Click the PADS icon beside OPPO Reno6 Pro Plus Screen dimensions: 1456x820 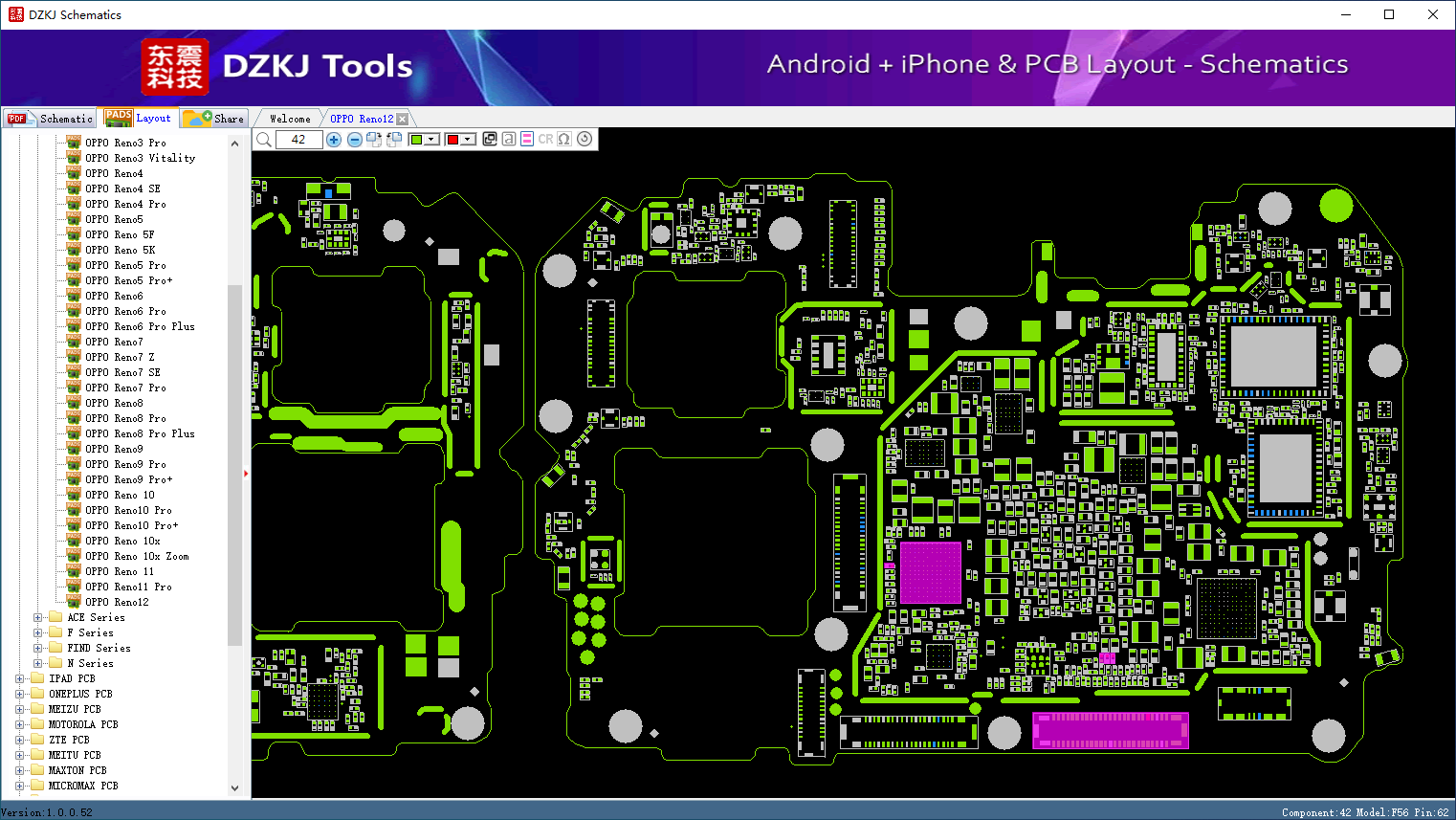point(74,326)
